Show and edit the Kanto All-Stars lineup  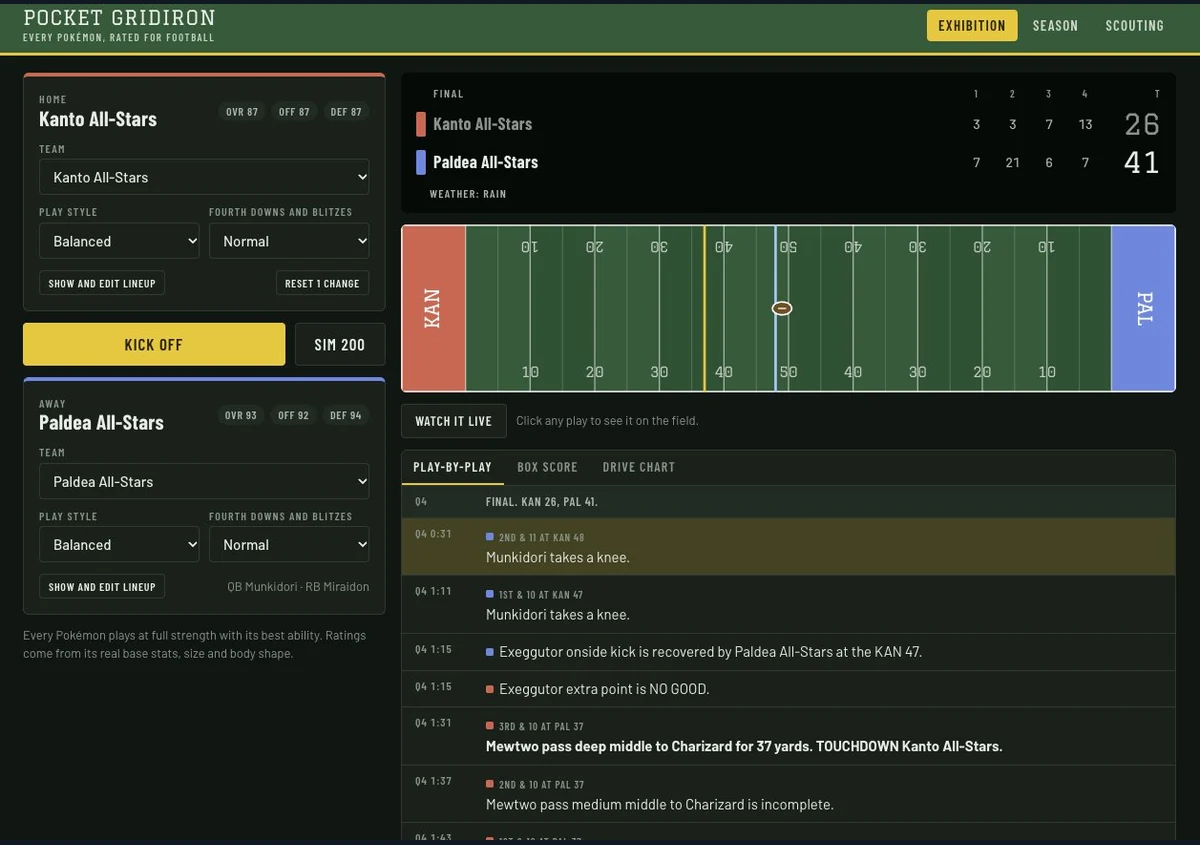(102, 283)
